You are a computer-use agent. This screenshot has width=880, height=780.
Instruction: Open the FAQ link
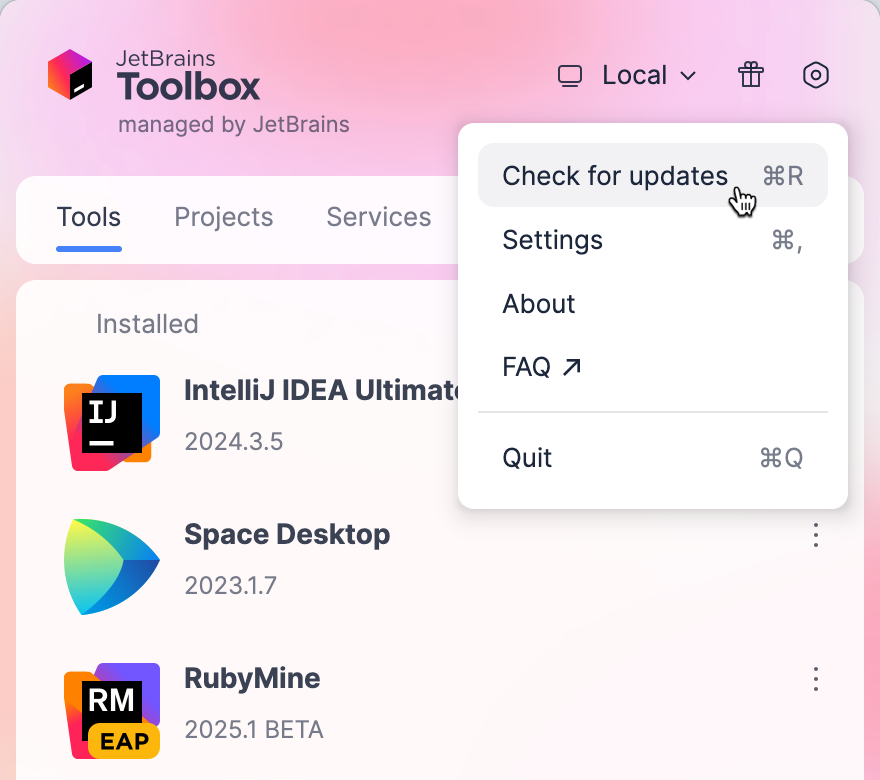coord(524,366)
